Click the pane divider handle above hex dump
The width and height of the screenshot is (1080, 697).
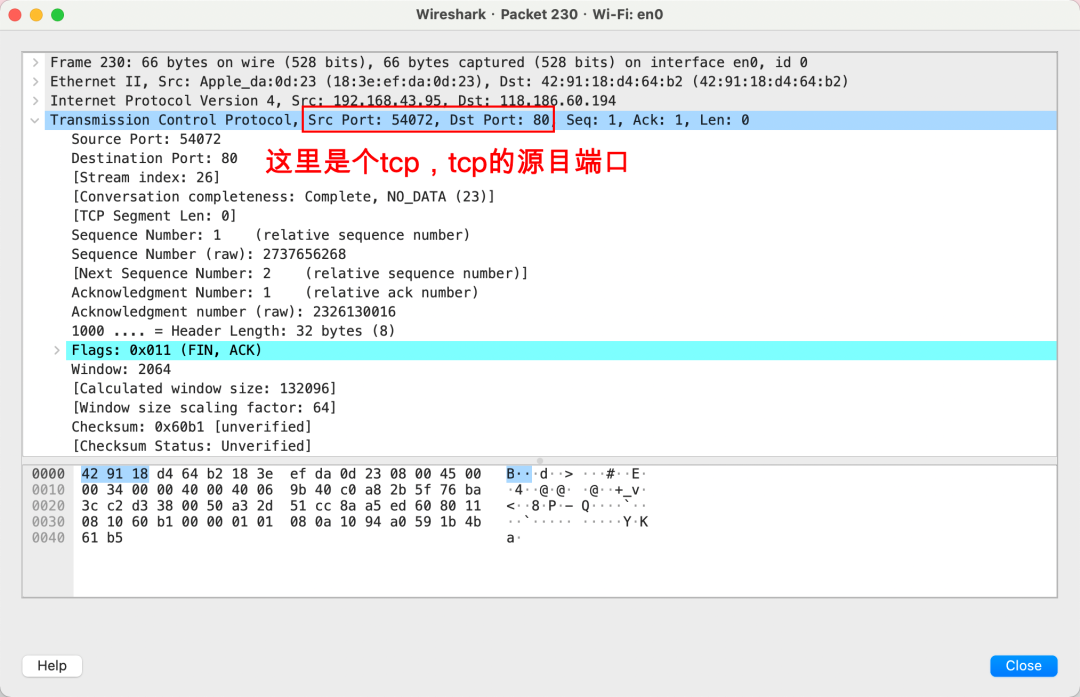click(540, 460)
